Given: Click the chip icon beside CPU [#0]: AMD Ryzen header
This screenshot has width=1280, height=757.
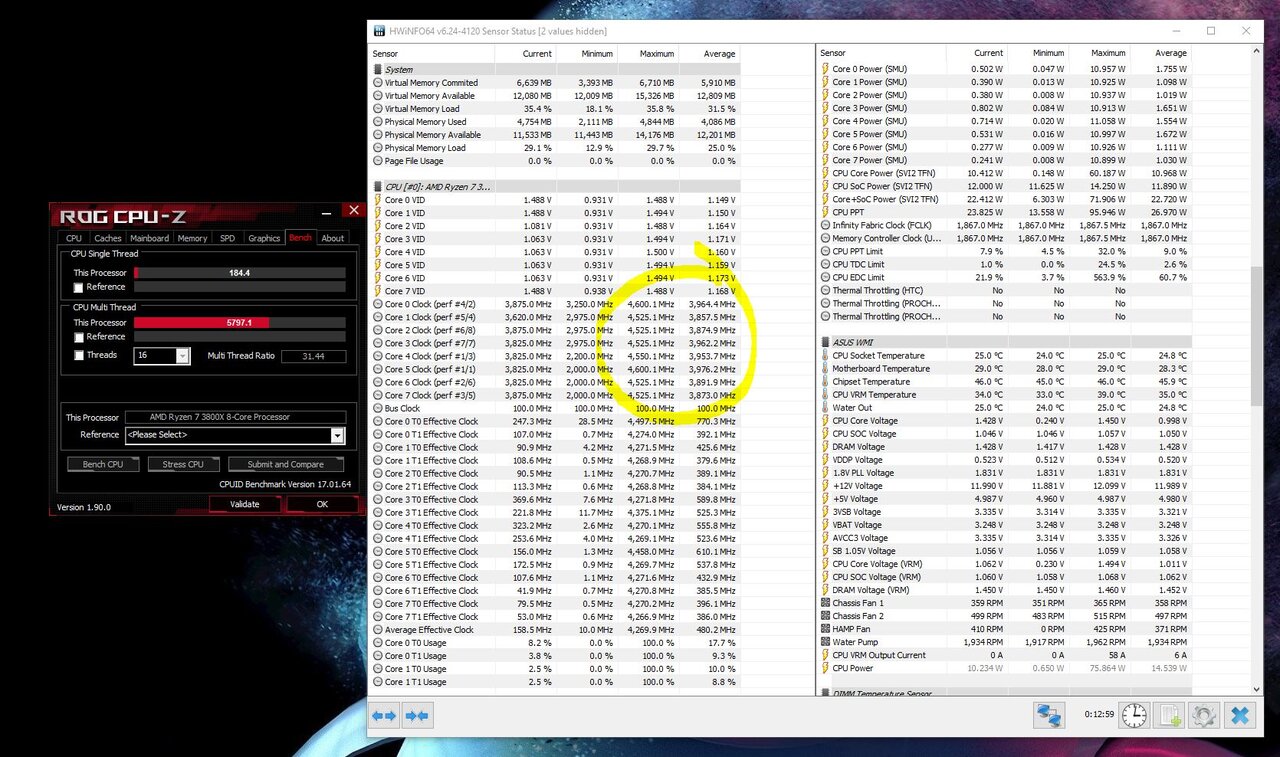Looking at the screenshot, I should (378, 187).
